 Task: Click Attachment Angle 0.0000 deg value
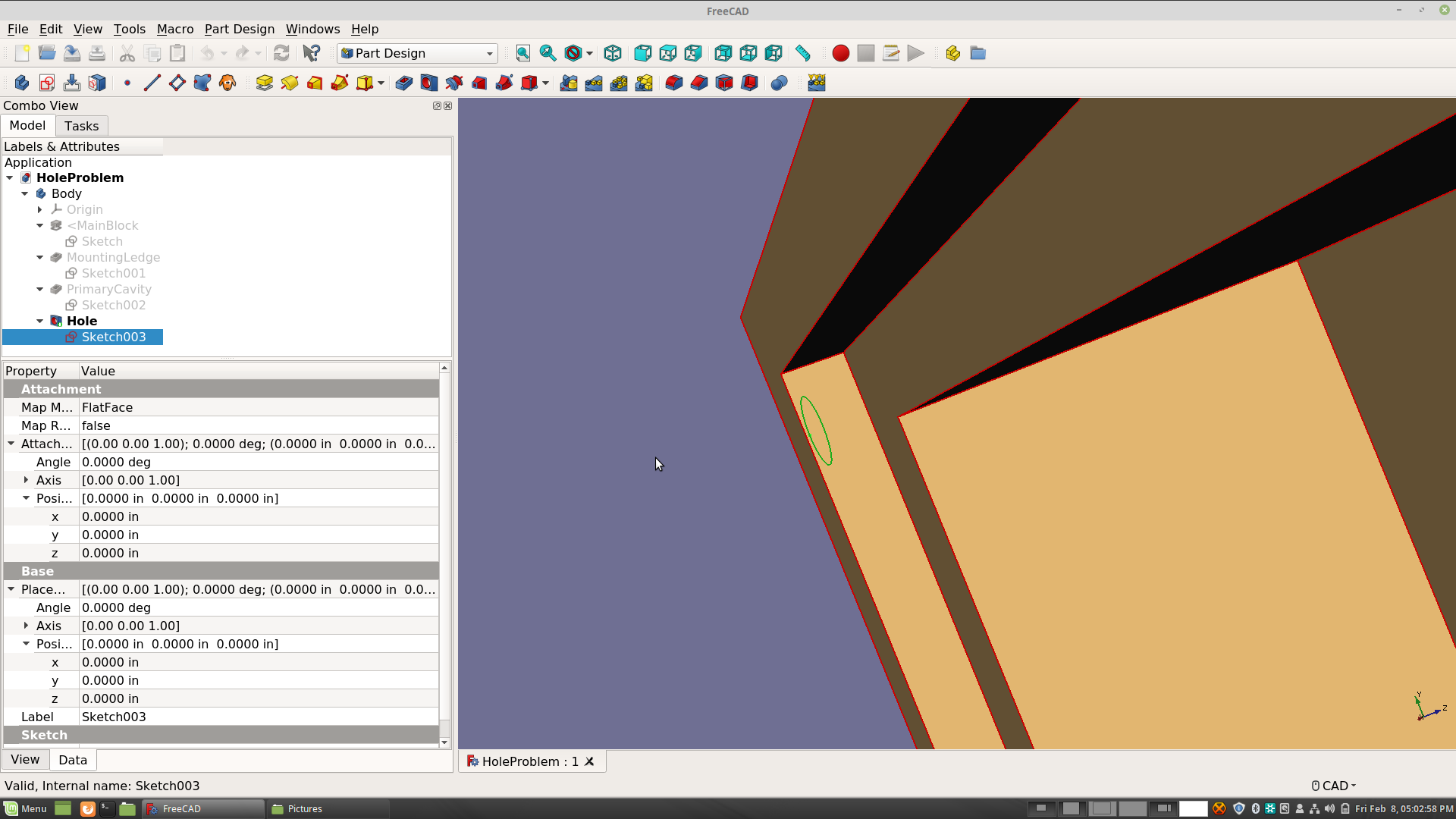[x=258, y=462]
